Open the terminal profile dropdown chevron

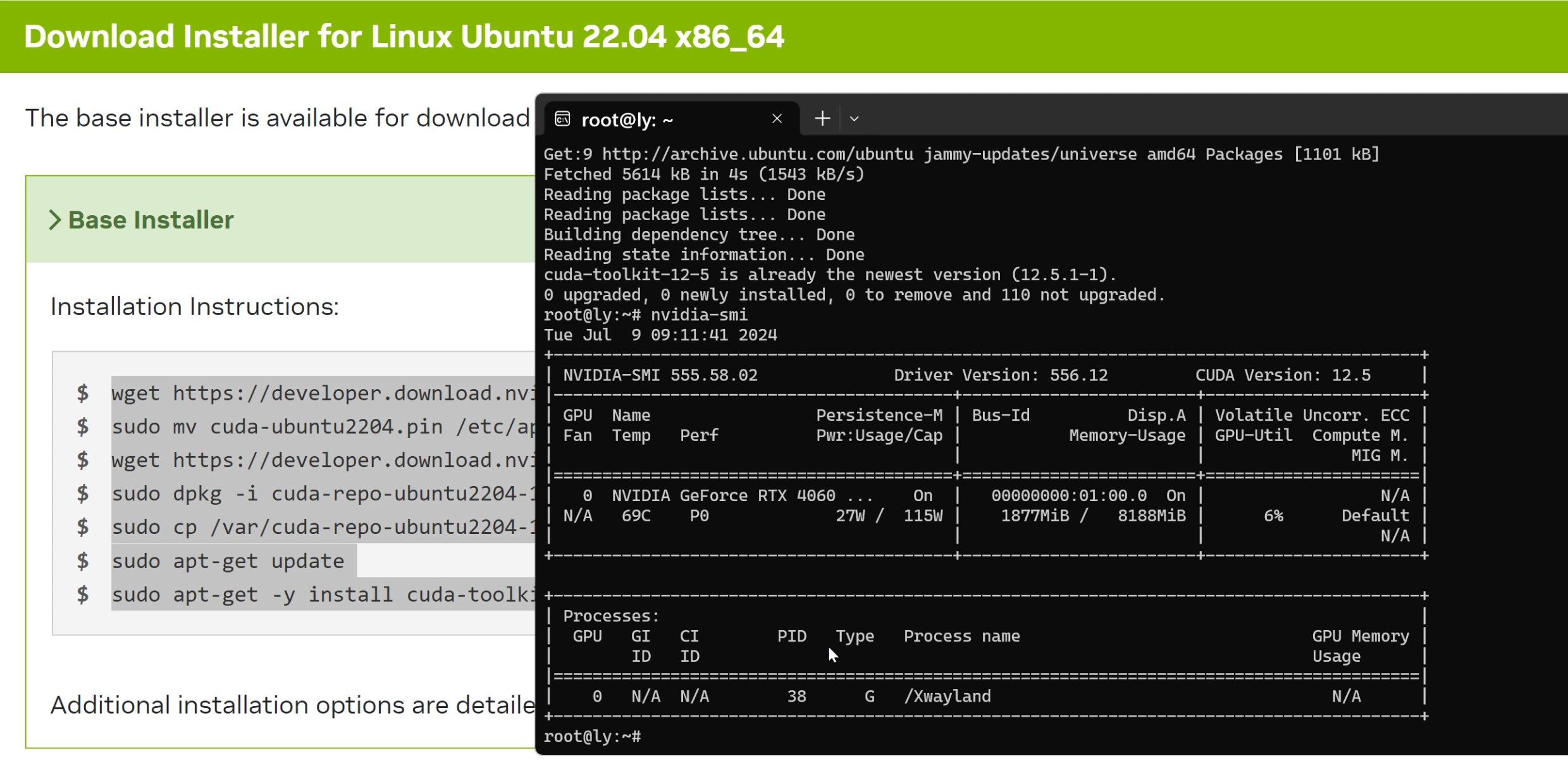[x=854, y=118]
